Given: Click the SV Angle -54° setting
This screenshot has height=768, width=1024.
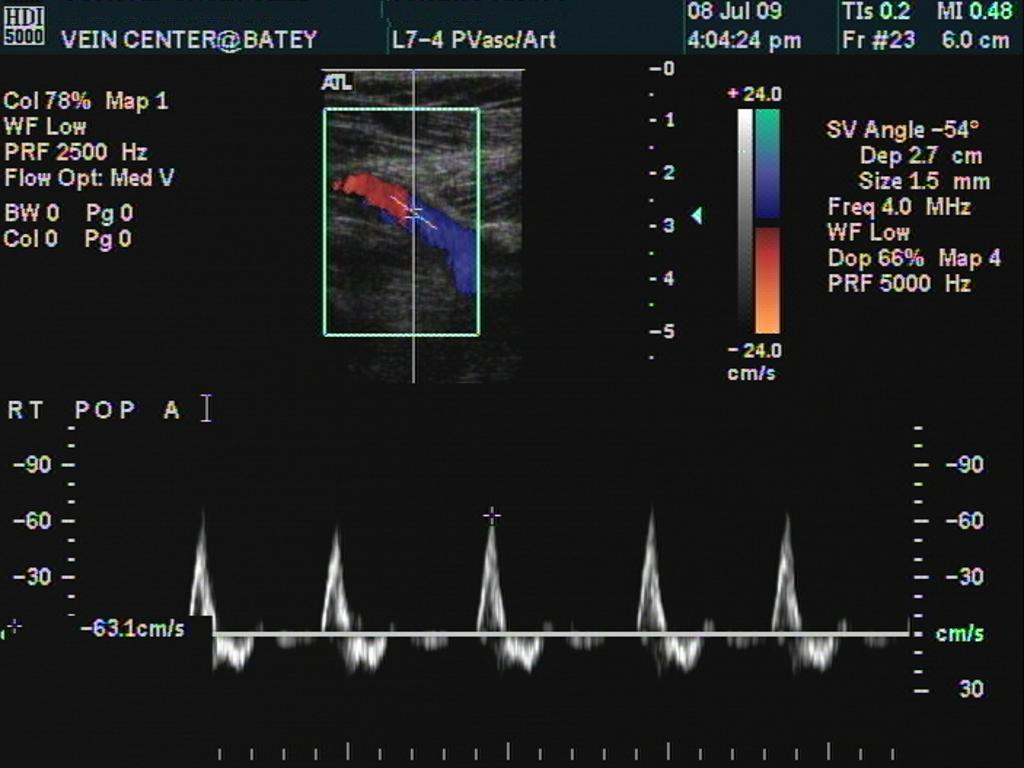Looking at the screenshot, I should (903, 129).
